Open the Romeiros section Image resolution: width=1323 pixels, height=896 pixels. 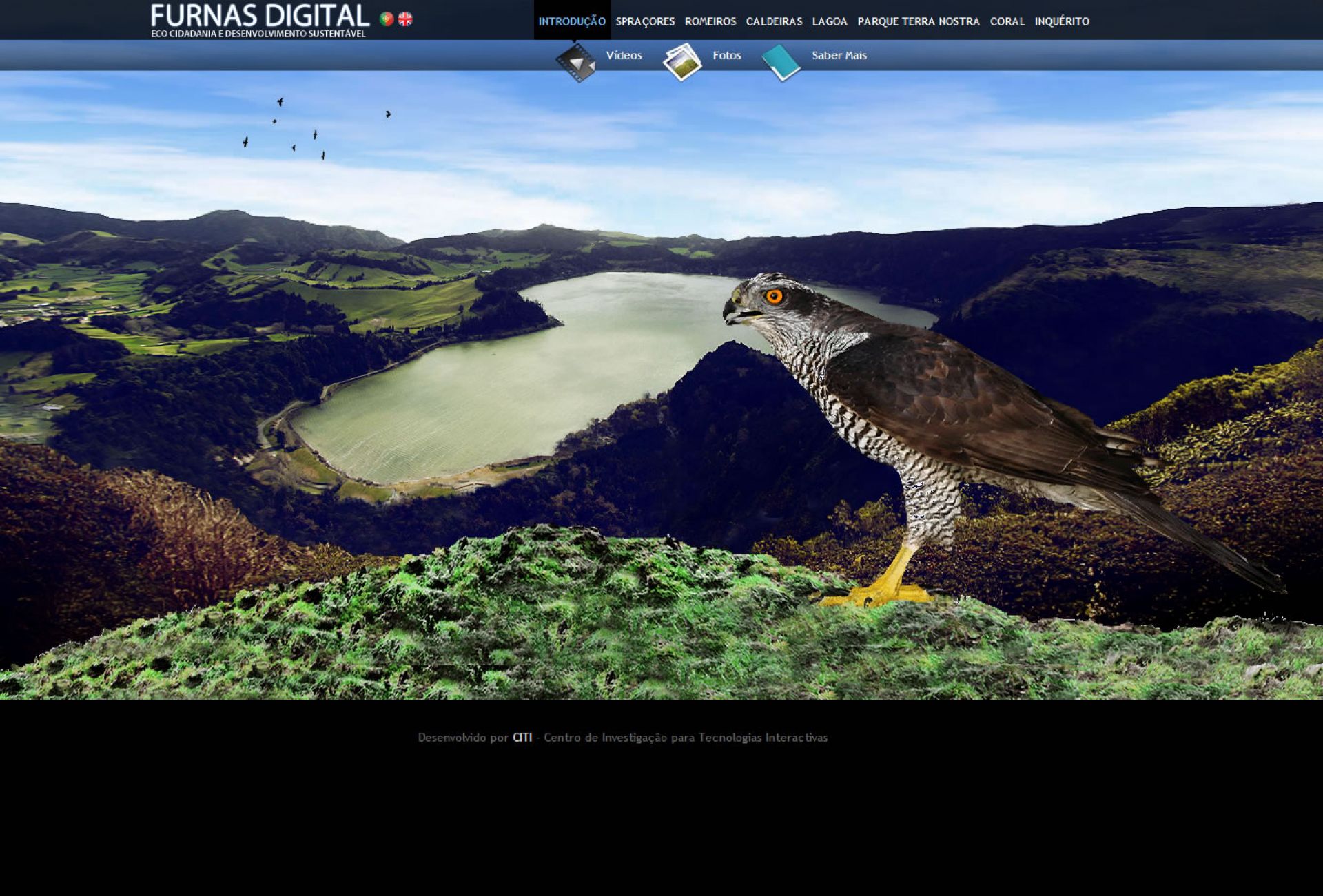tap(710, 21)
